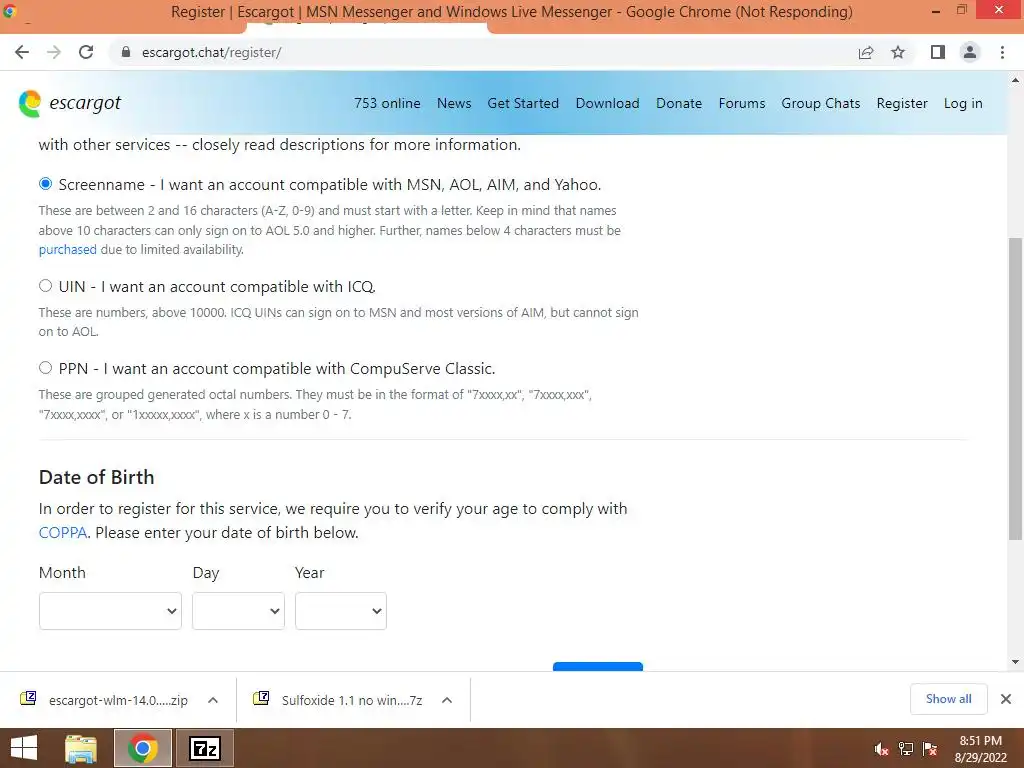Image resolution: width=1024 pixels, height=768 pixels.
Task: Open the COPPA link
Action: 63,532
